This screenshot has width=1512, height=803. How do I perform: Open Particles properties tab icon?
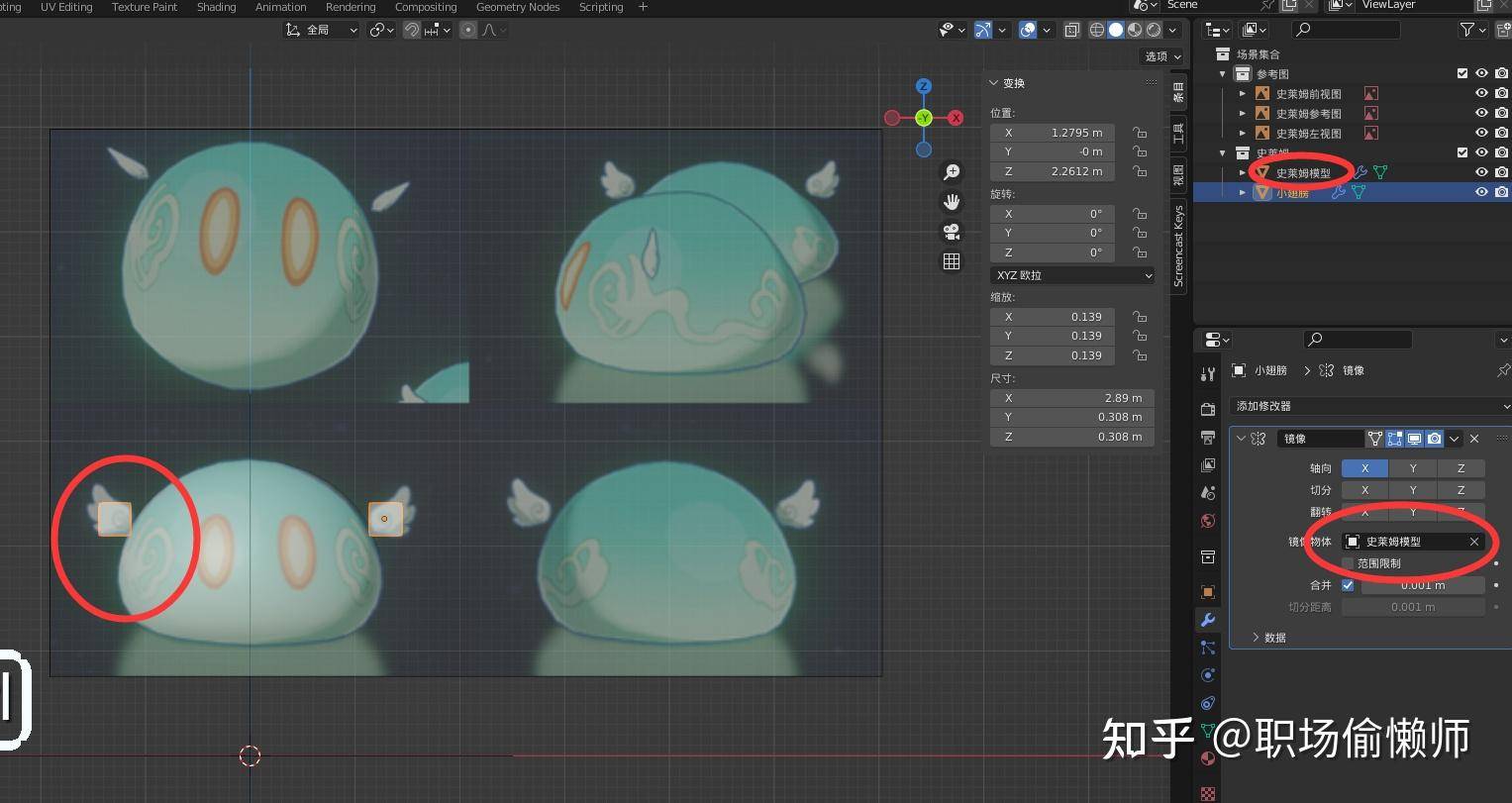[1207, 648]
